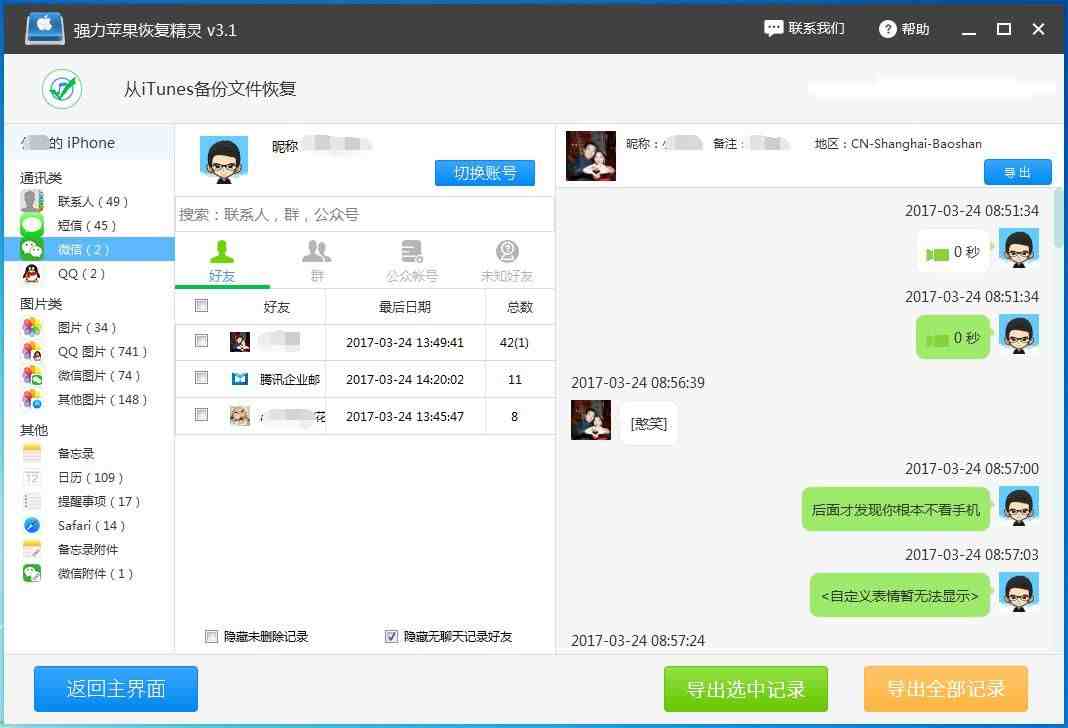The image size is (1068, 728).
Task: Click the app logo in title bar
Action: (x=44, y=29)
